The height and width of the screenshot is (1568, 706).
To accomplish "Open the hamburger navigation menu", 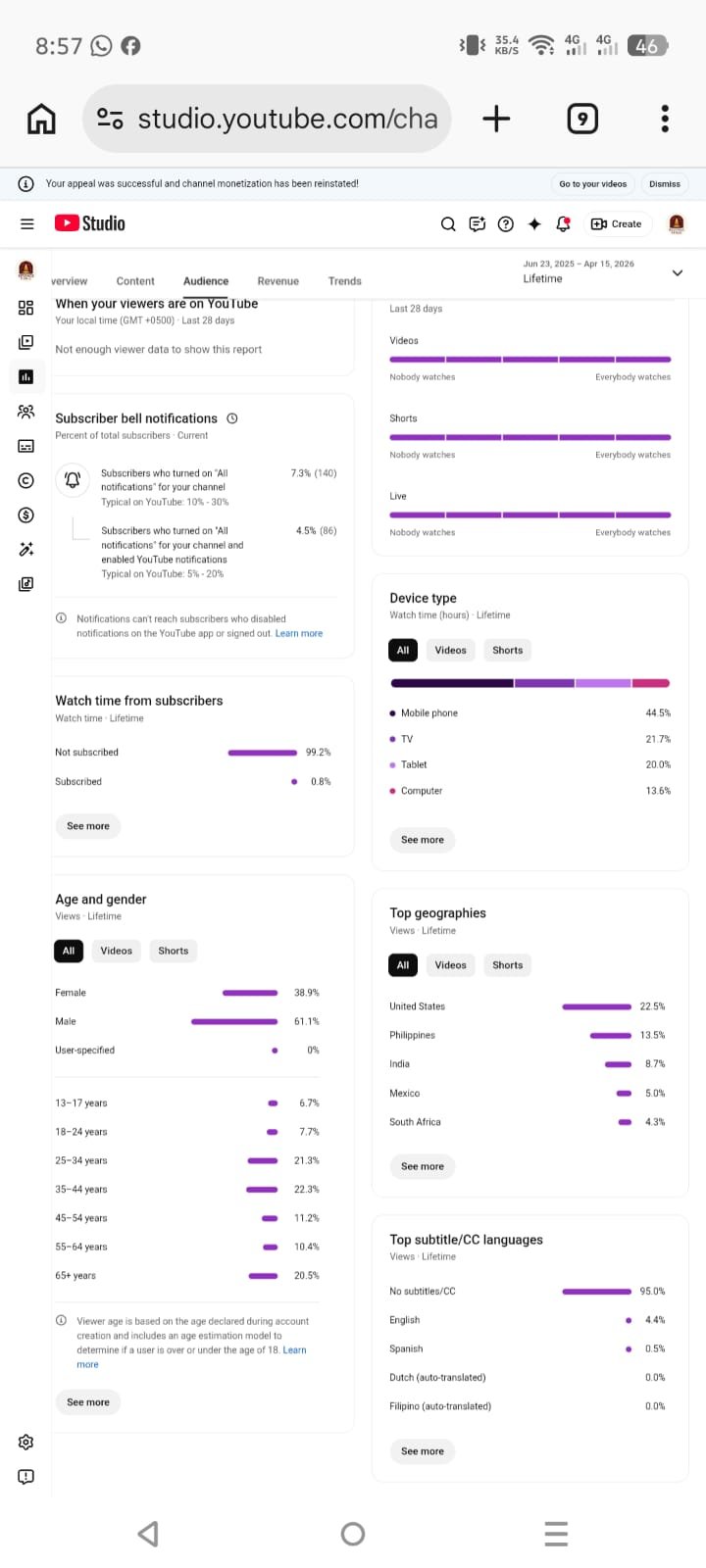I will (x=27, y=223).
